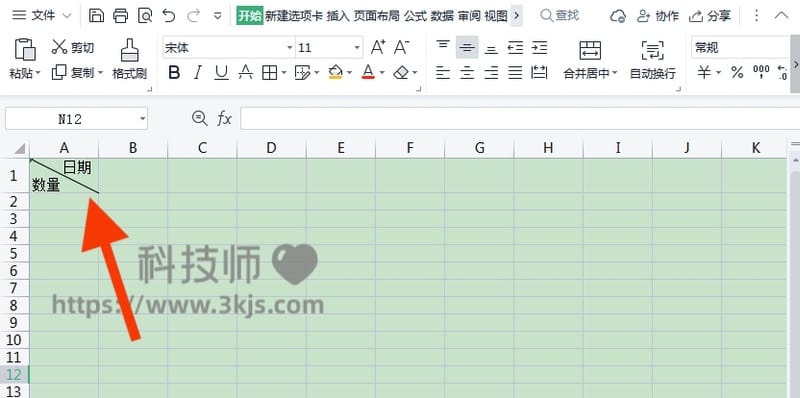
Task: Open the 文件 menu dropdown arrow
Action: point(67,16)
